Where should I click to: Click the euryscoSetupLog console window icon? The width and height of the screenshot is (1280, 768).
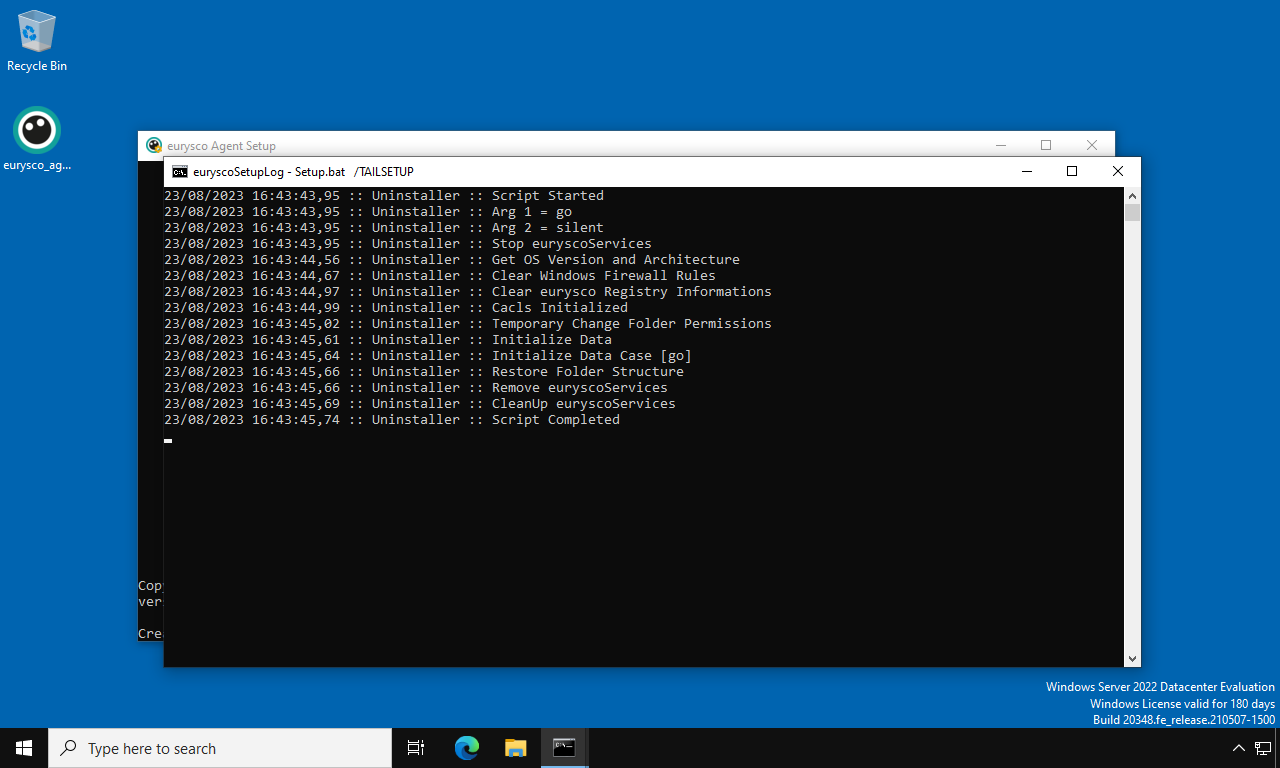(x=180, y=172)
